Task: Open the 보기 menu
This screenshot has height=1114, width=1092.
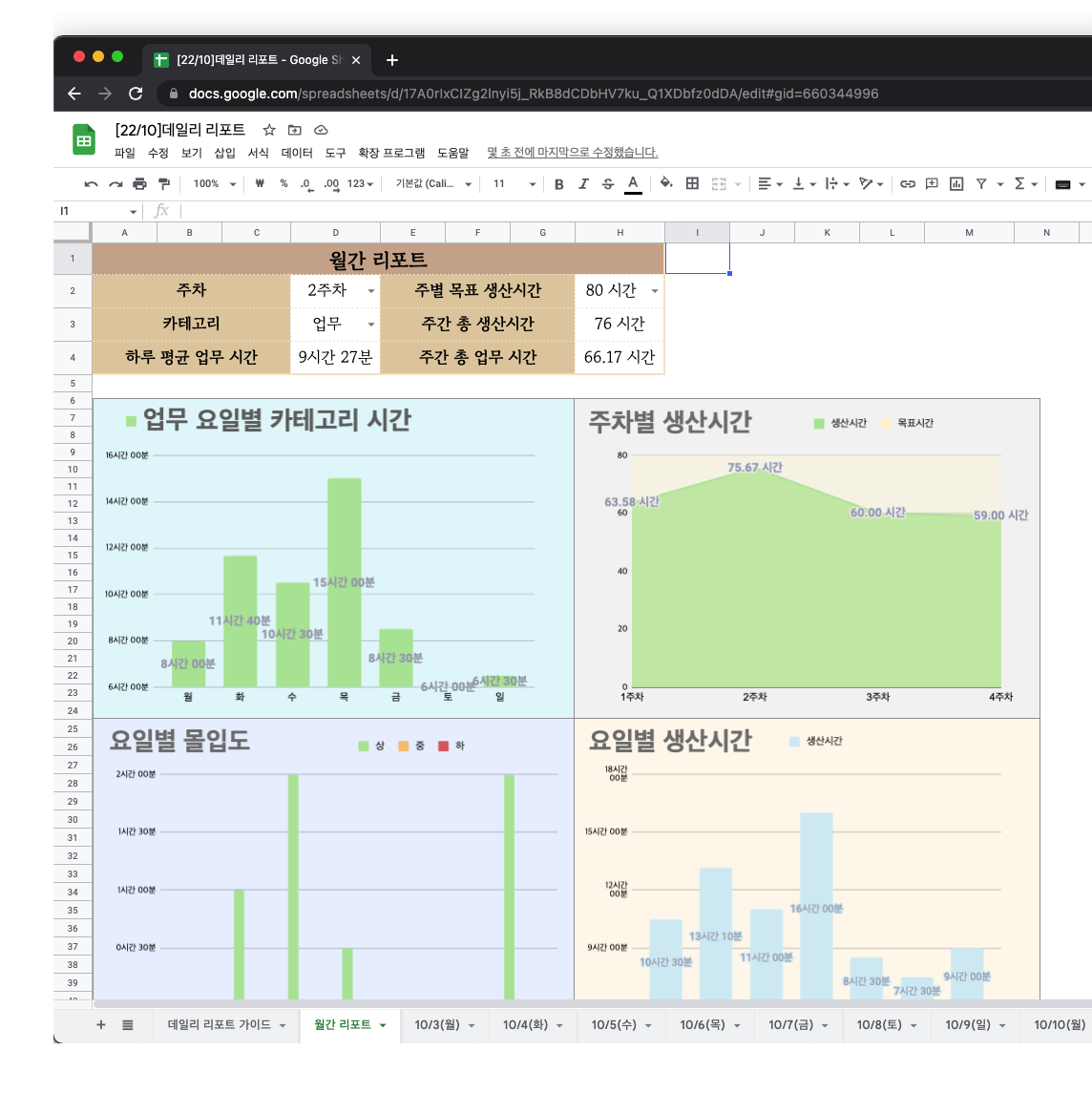Action: (191, 153)
